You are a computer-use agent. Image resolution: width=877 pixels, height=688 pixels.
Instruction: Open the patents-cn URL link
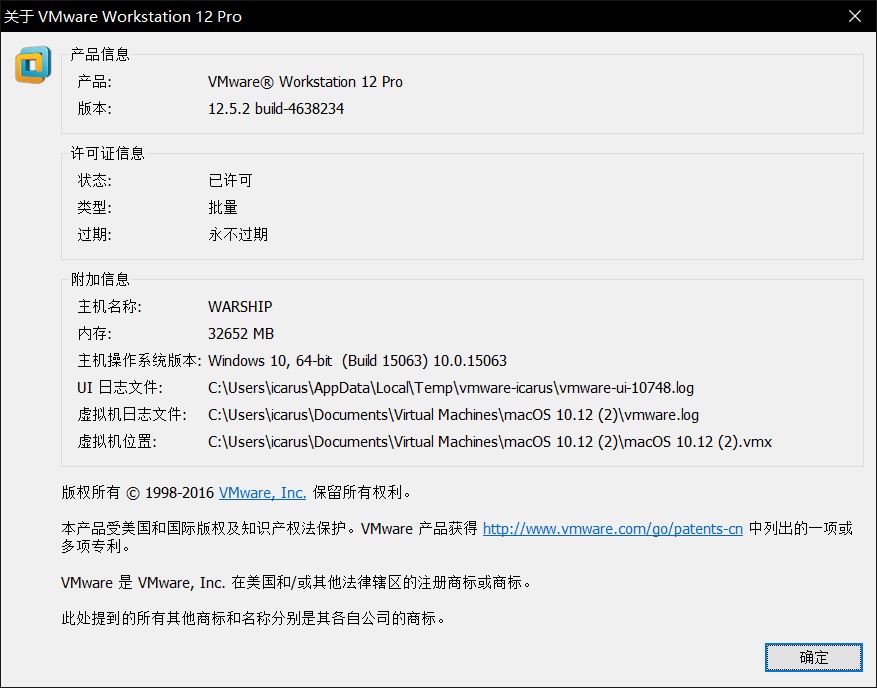[x=612, y=529]
